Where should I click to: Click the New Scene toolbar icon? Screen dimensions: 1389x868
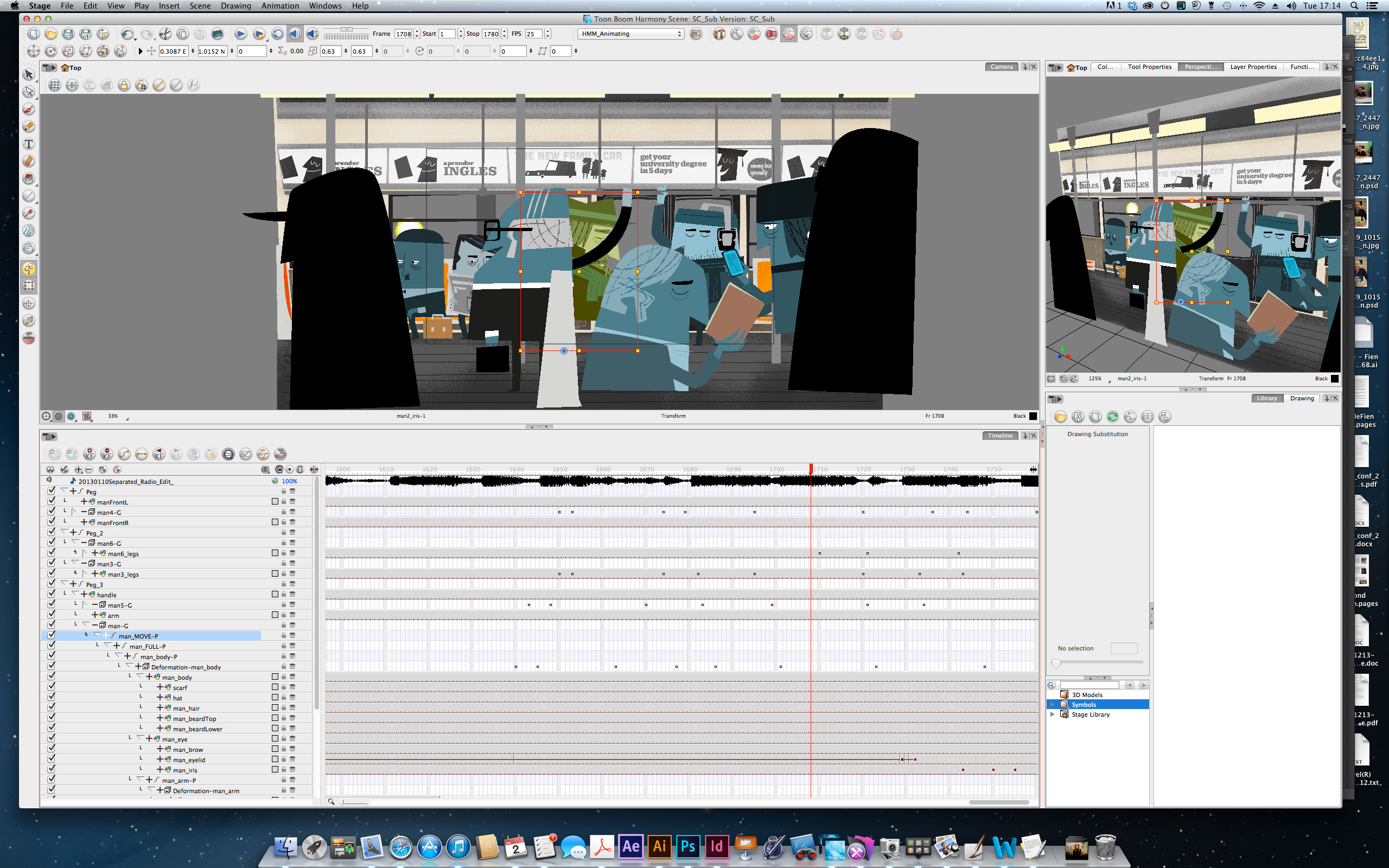[33, 34]
